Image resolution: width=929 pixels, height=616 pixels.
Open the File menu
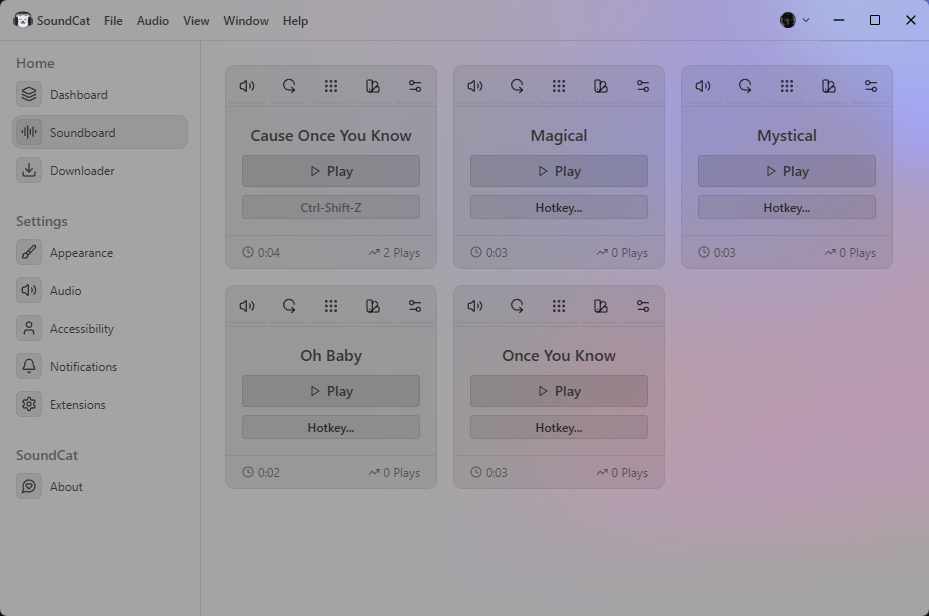click(x=113, y=20)
